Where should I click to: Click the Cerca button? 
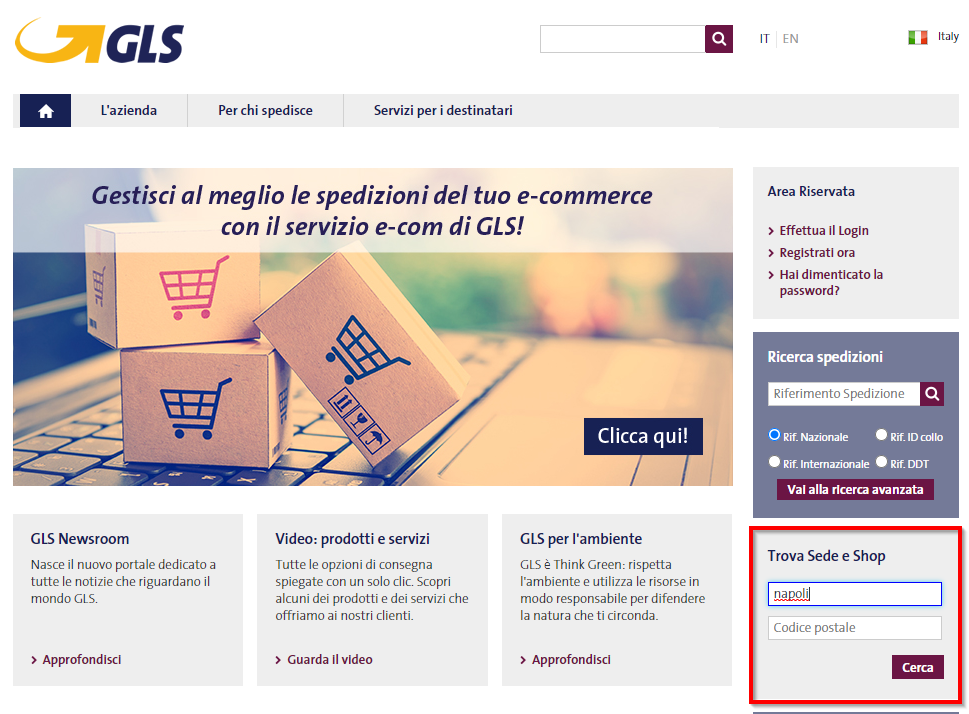[918, 667]
